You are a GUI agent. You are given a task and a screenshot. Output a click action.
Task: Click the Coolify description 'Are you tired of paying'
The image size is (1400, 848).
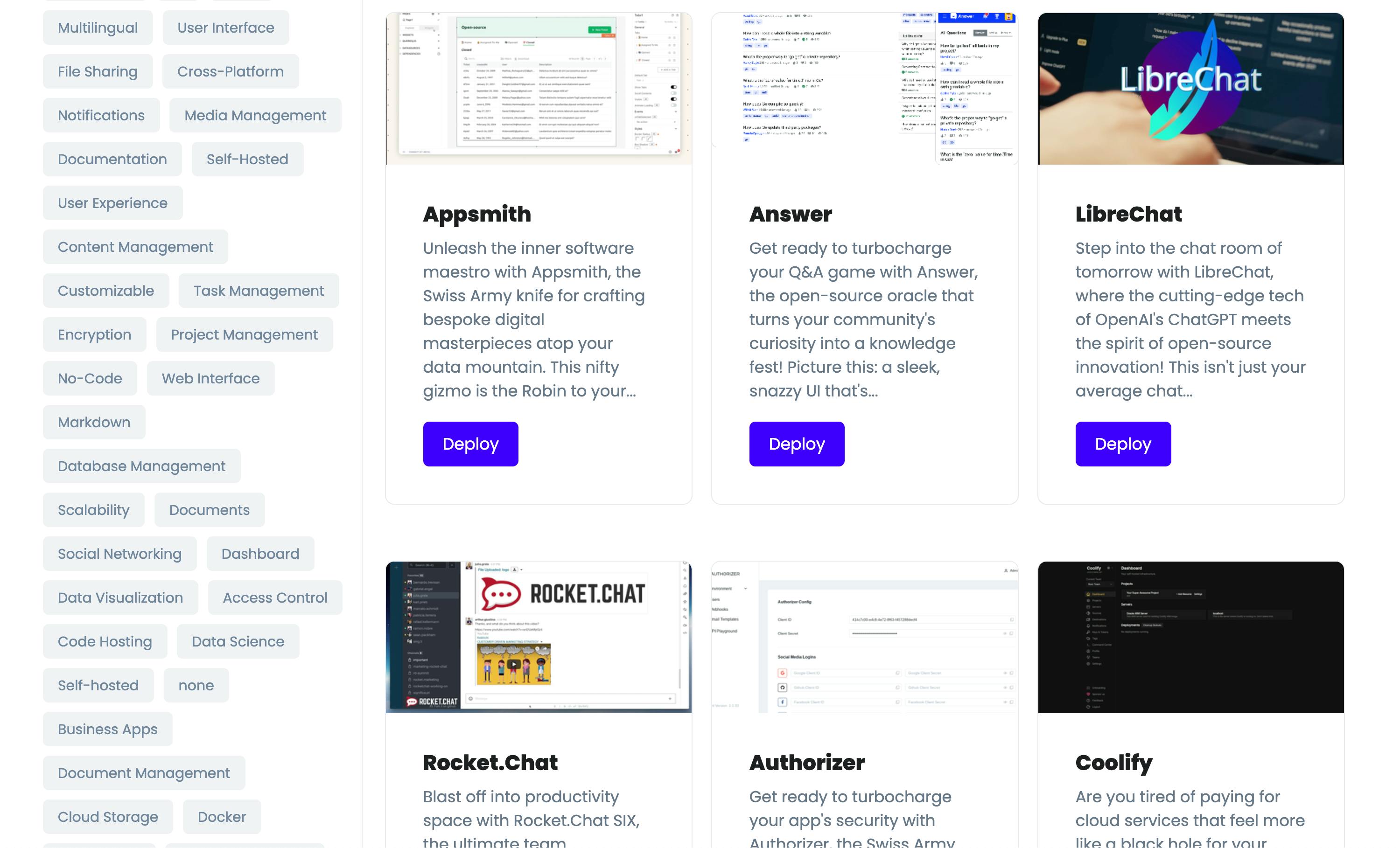click(1190, 817)
